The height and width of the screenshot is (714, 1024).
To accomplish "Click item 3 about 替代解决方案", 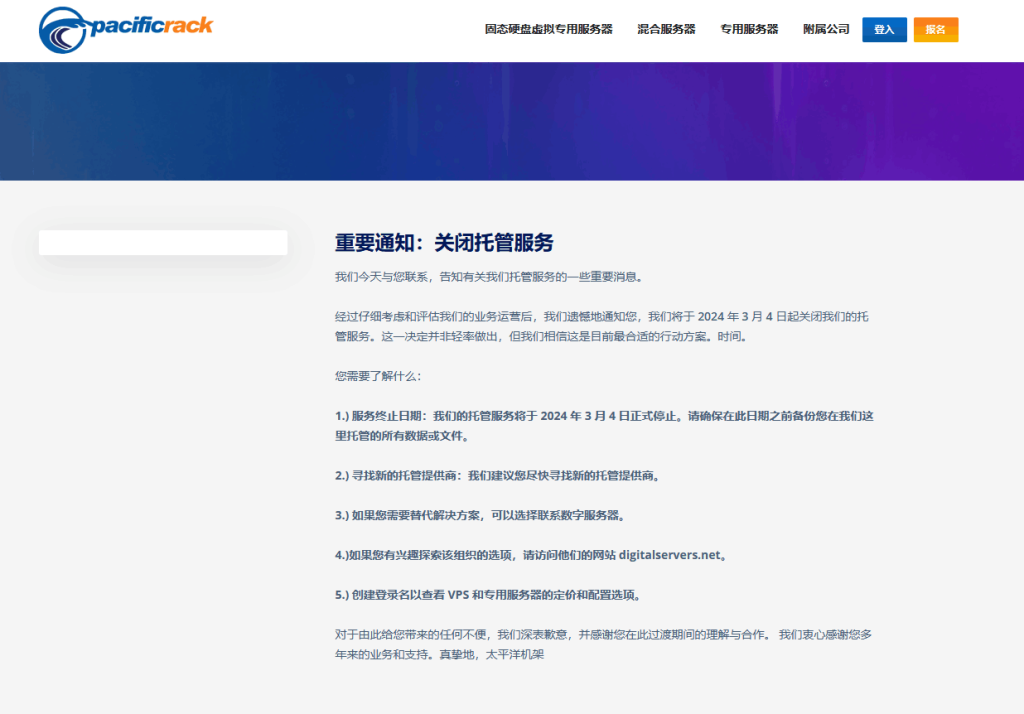I will [x=479, y=516].
